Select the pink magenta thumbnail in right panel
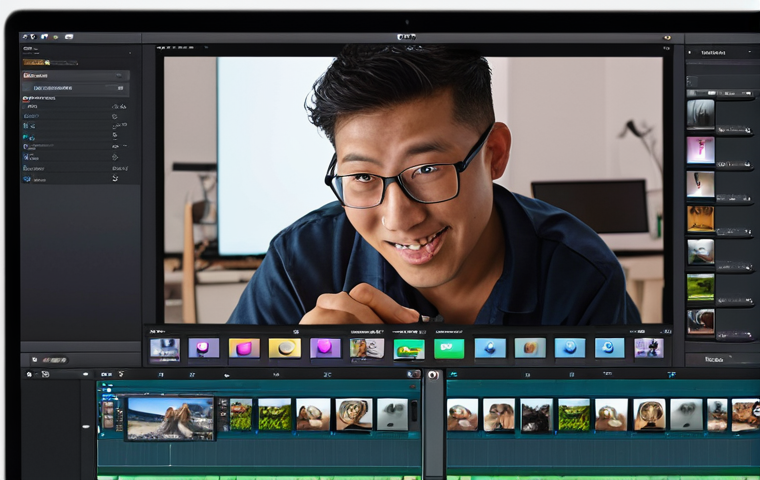 pos(700,150)
